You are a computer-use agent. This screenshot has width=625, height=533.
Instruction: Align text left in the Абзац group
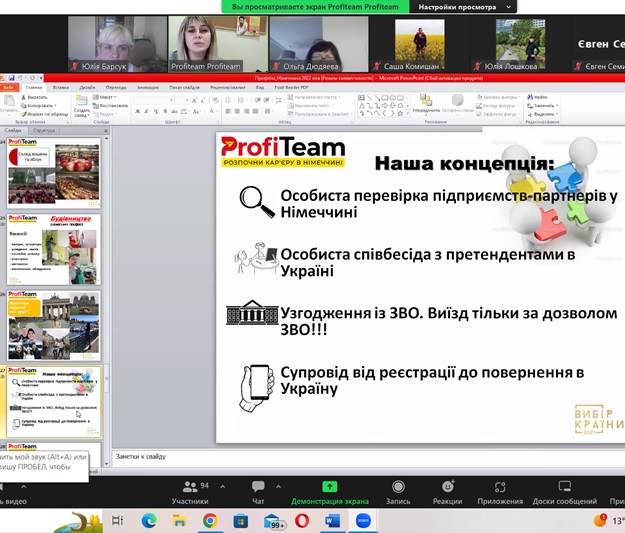pos(228,111)
